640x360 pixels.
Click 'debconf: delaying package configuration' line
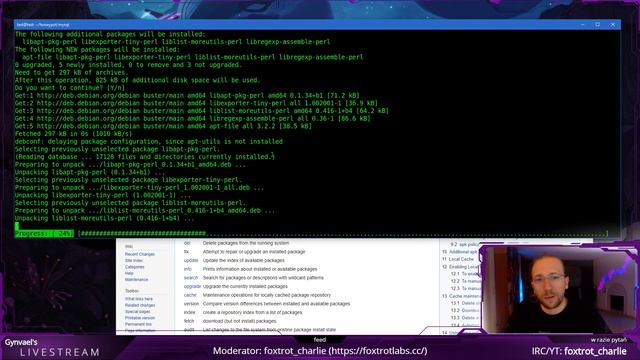pos(149,142)
